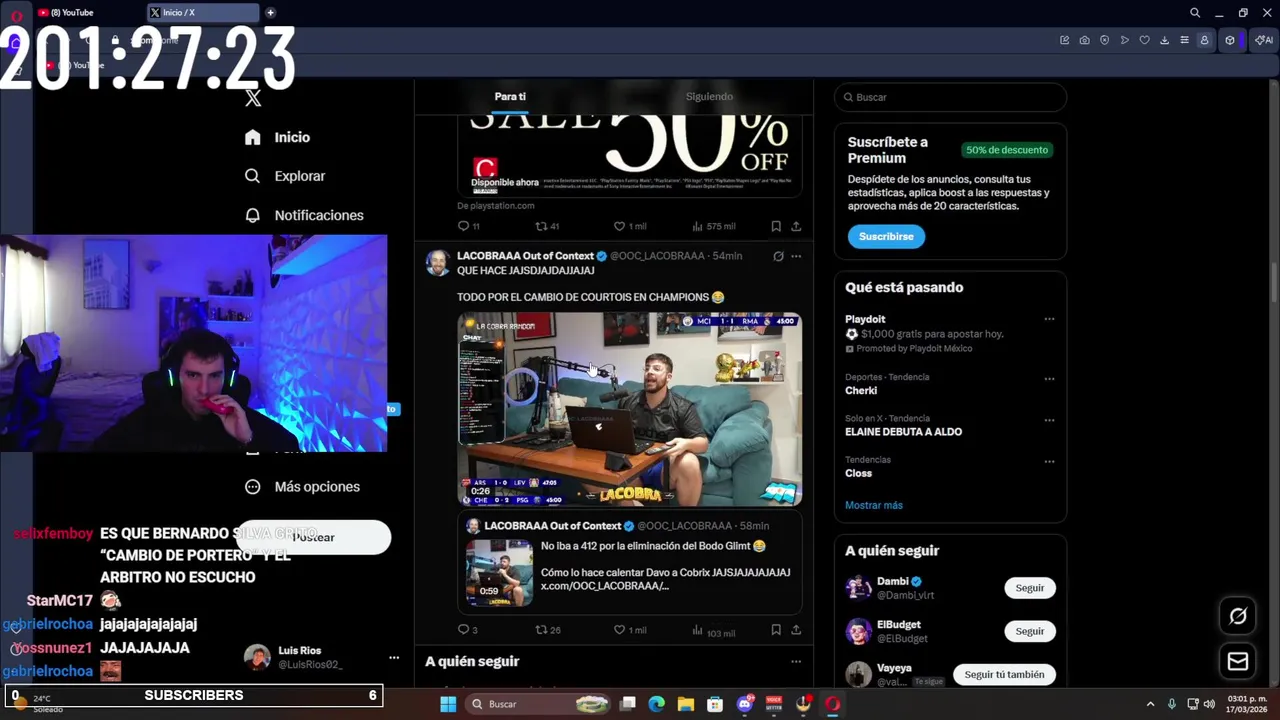This screenshot has height=720, width=1280.
Task: Open File Explorer from the taskbar
Action: pyautogui.click(x=685, y=704)
